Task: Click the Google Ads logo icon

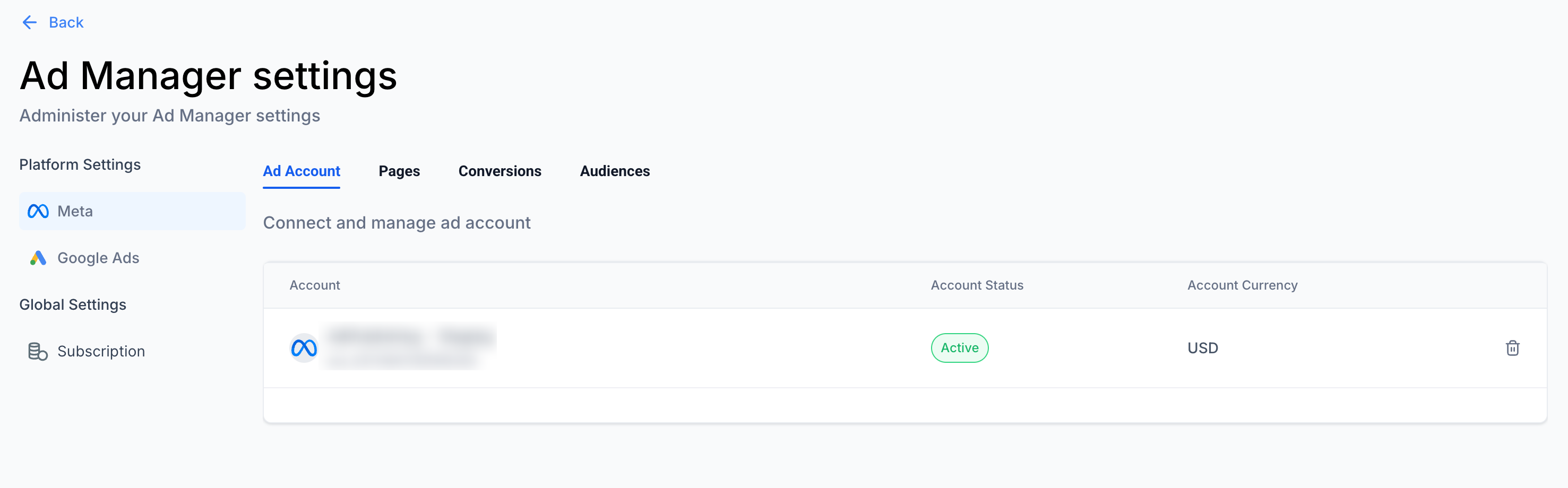Action: tap(38, 258)
